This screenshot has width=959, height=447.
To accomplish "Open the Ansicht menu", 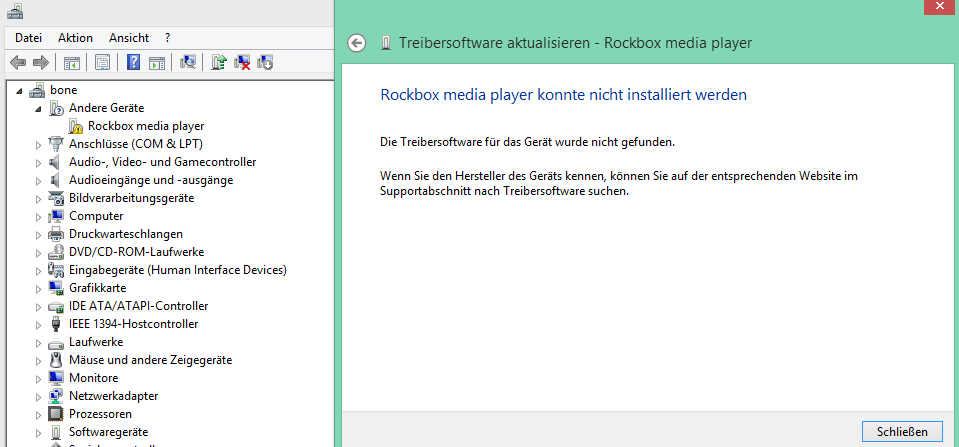I will coord(129,38).
